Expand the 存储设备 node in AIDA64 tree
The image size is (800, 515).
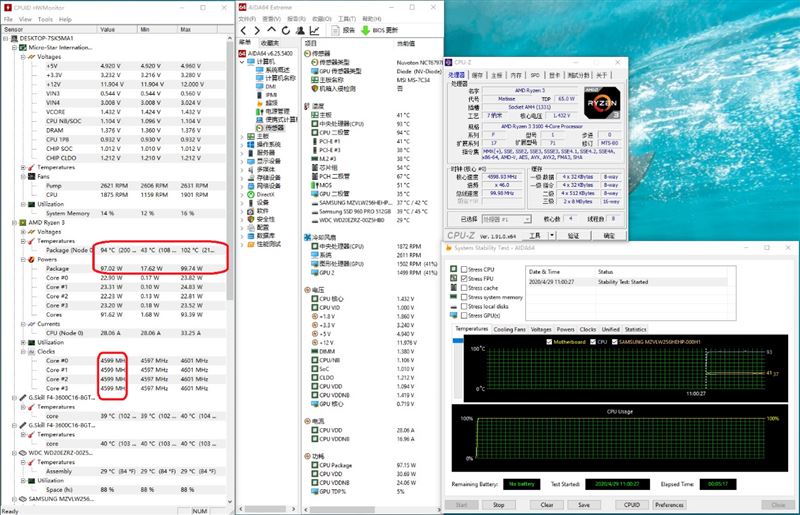point(242,178)
